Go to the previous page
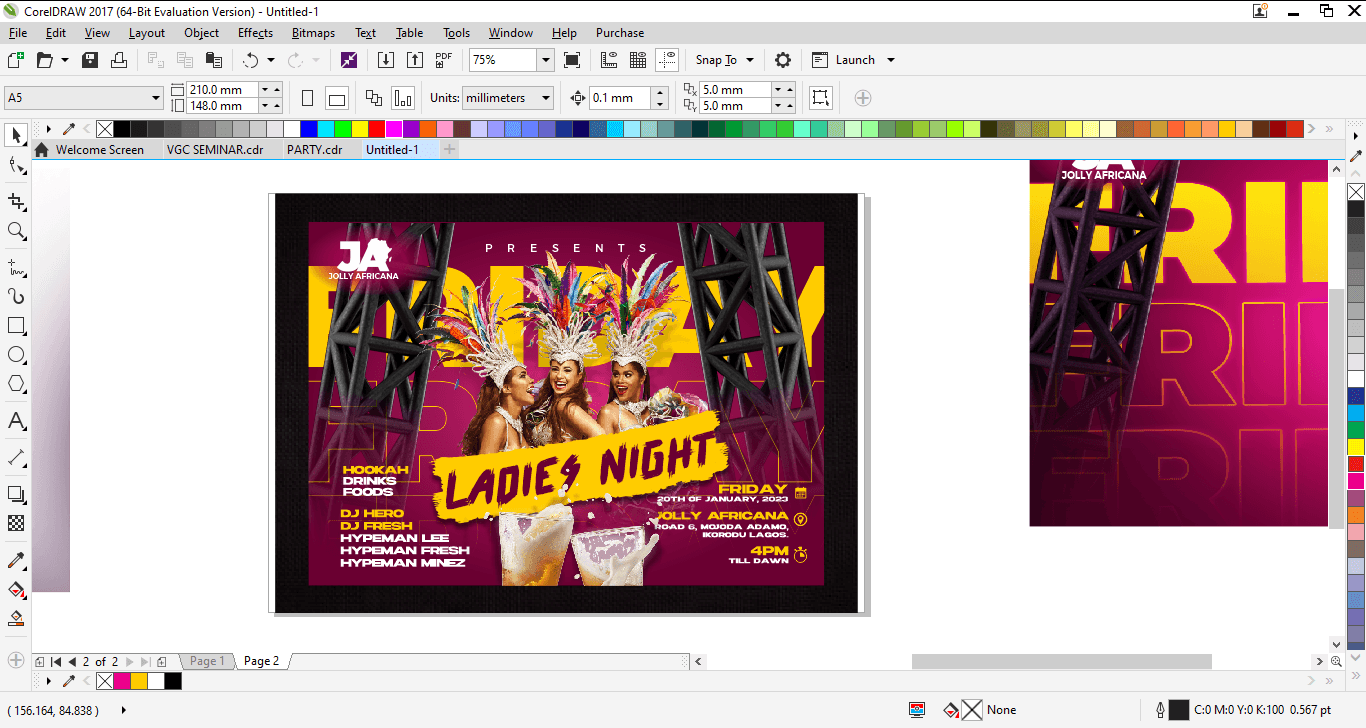The width and height of the screenshot is (1366, 728). coord(72,661)
